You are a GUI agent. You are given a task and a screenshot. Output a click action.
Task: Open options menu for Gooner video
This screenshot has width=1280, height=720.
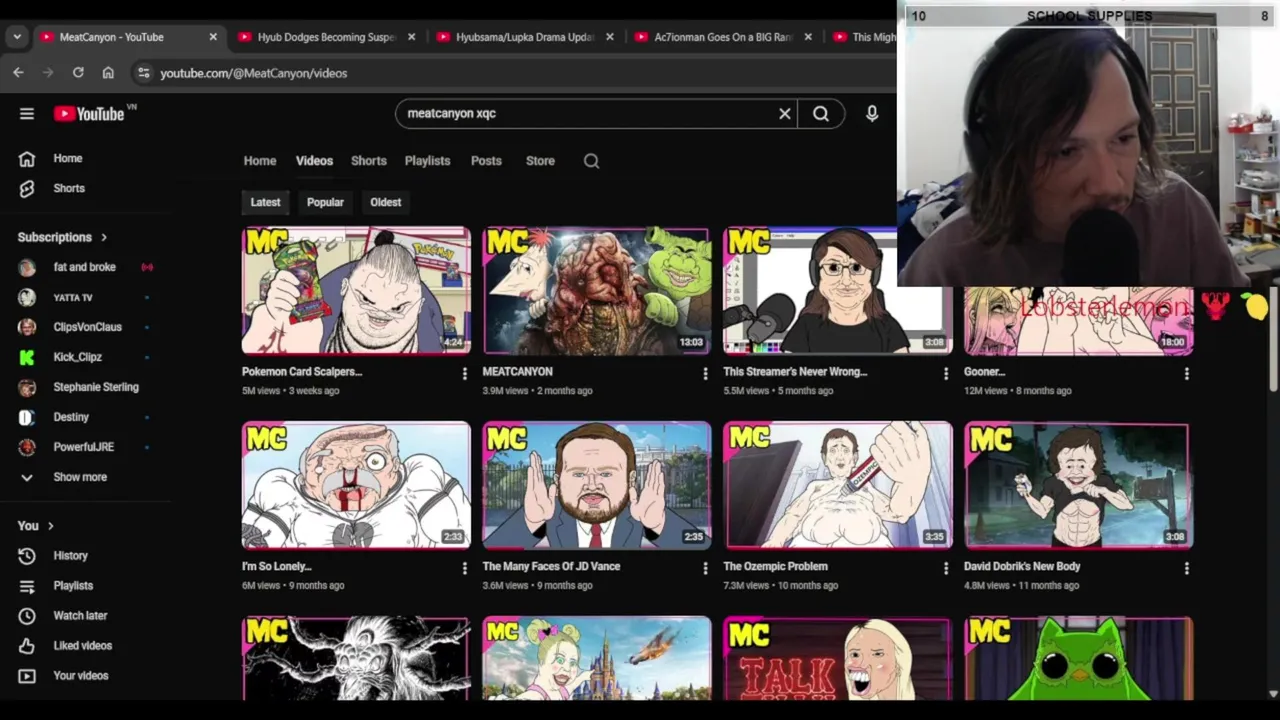click(1187, 373)
